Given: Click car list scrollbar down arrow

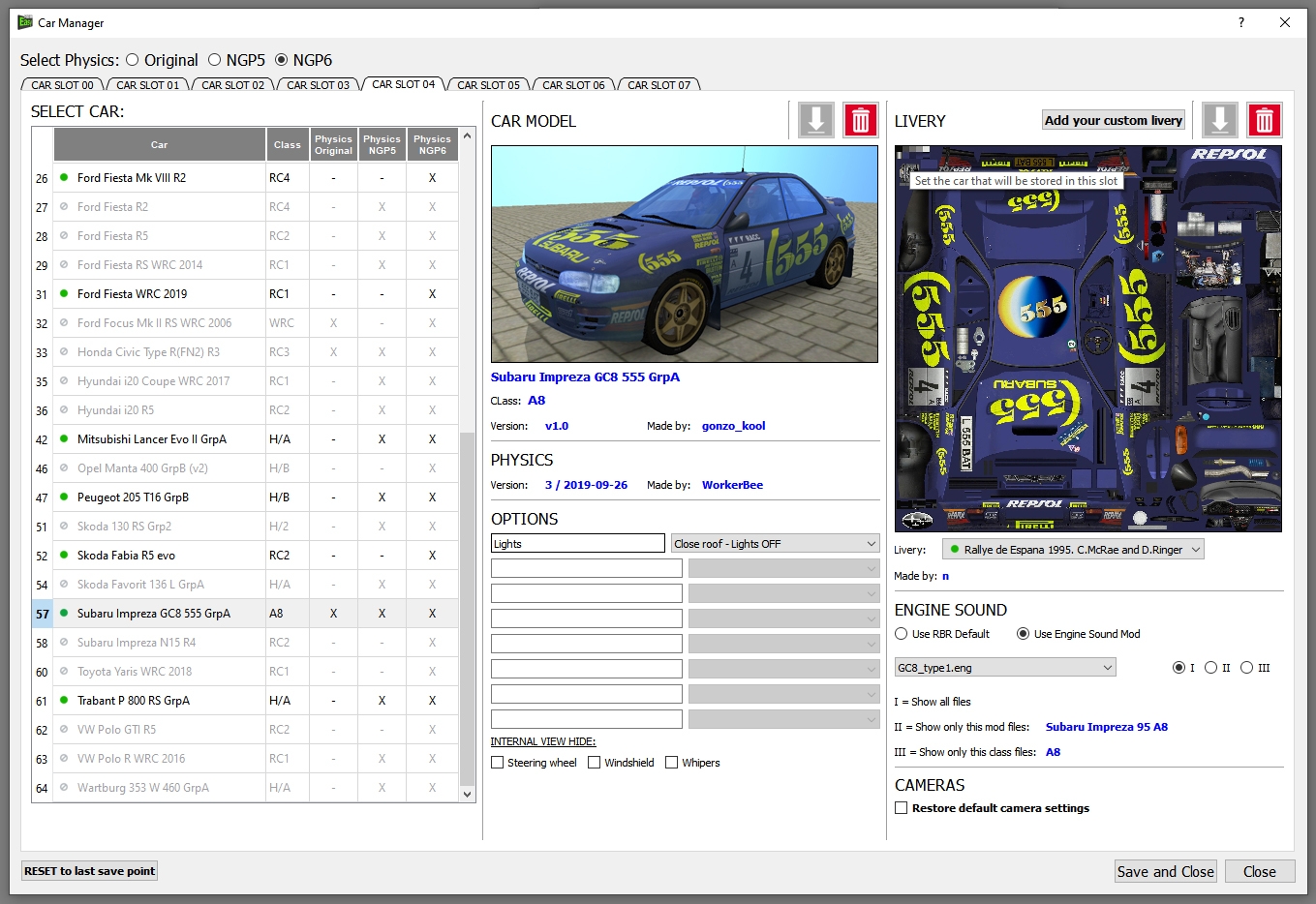Looking at the screenshot, I should (468, 795).
